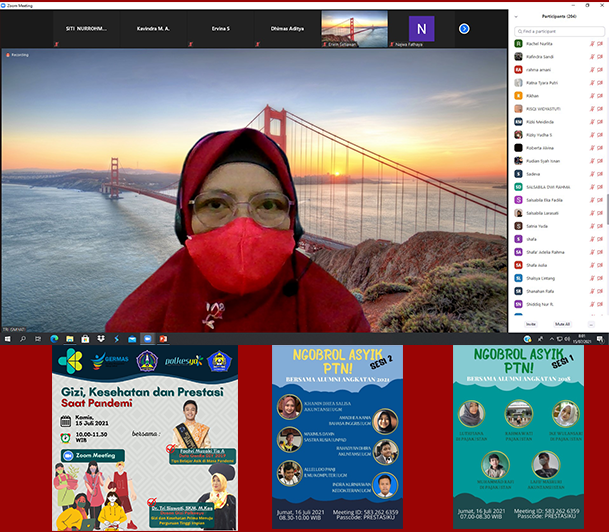This screenshot has height=532, width=609.
Task: Launch Microsoft Edge from the taskbar
Action: coord(53,339)
